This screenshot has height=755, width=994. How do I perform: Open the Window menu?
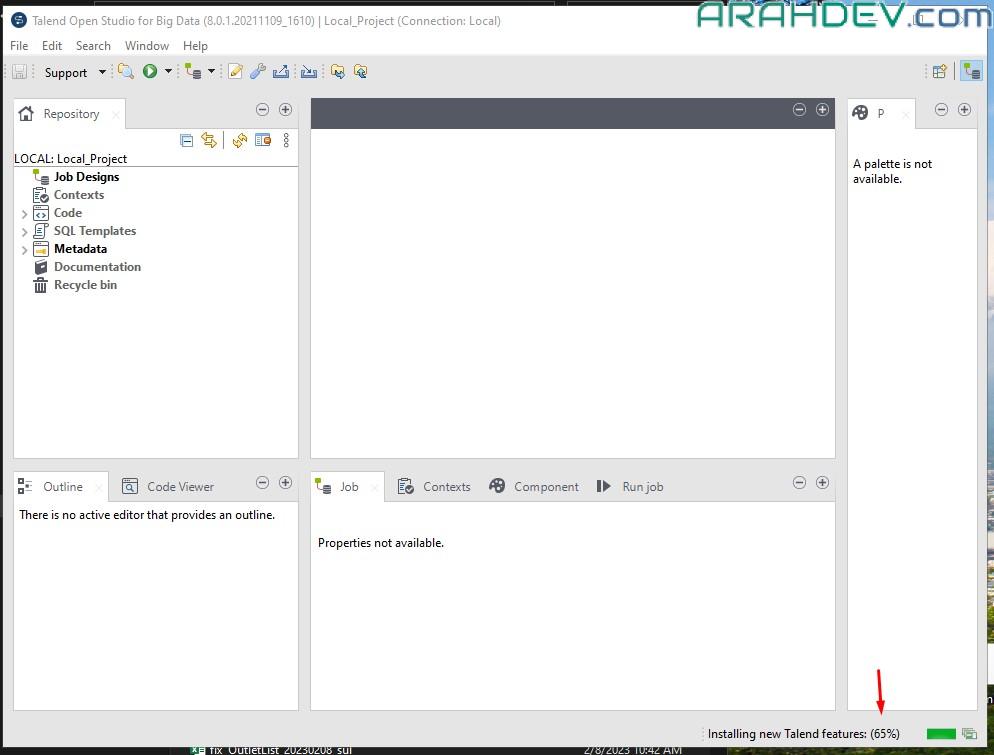pos(146,46)
